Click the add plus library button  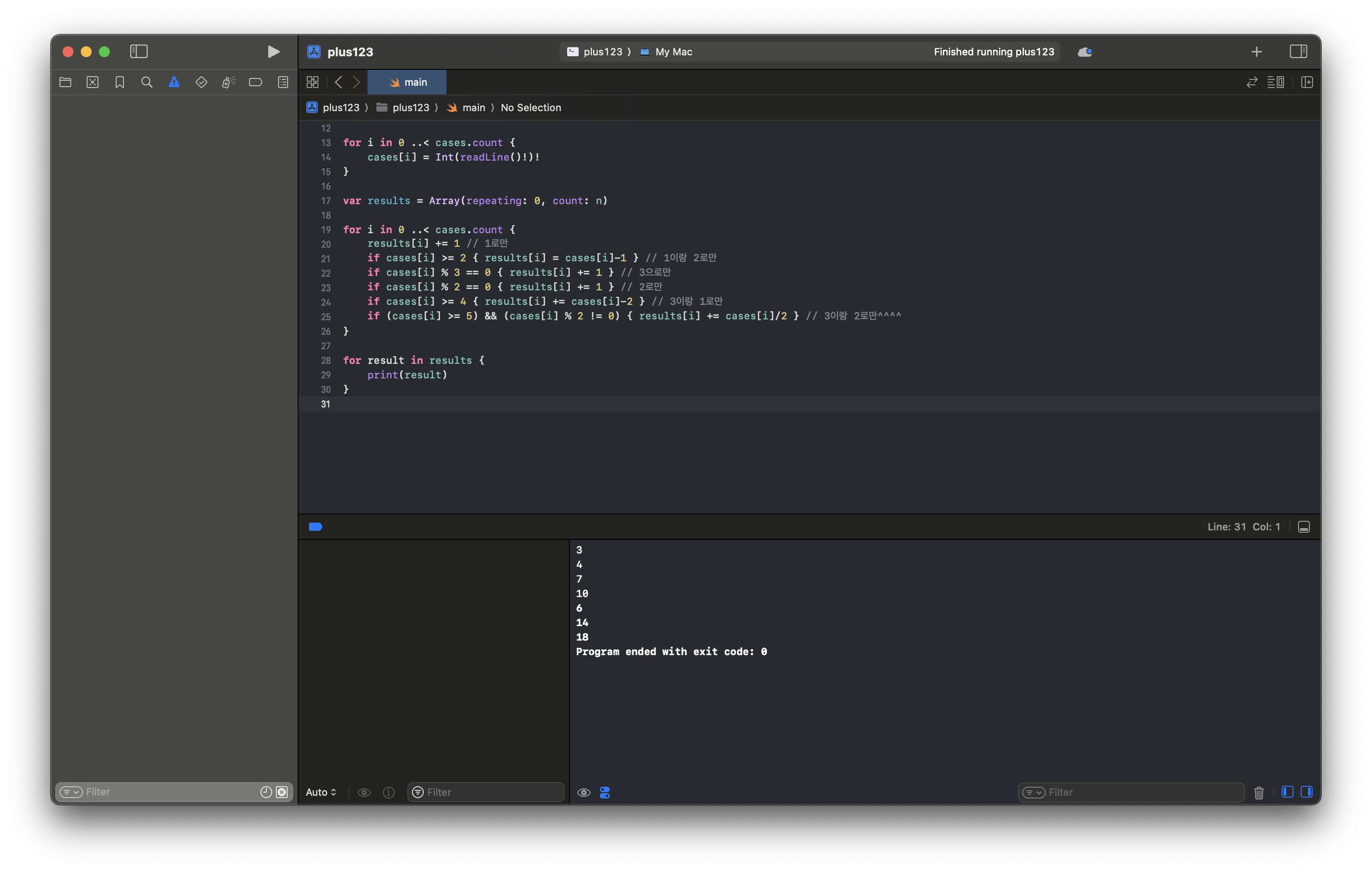coord(1256,52)
